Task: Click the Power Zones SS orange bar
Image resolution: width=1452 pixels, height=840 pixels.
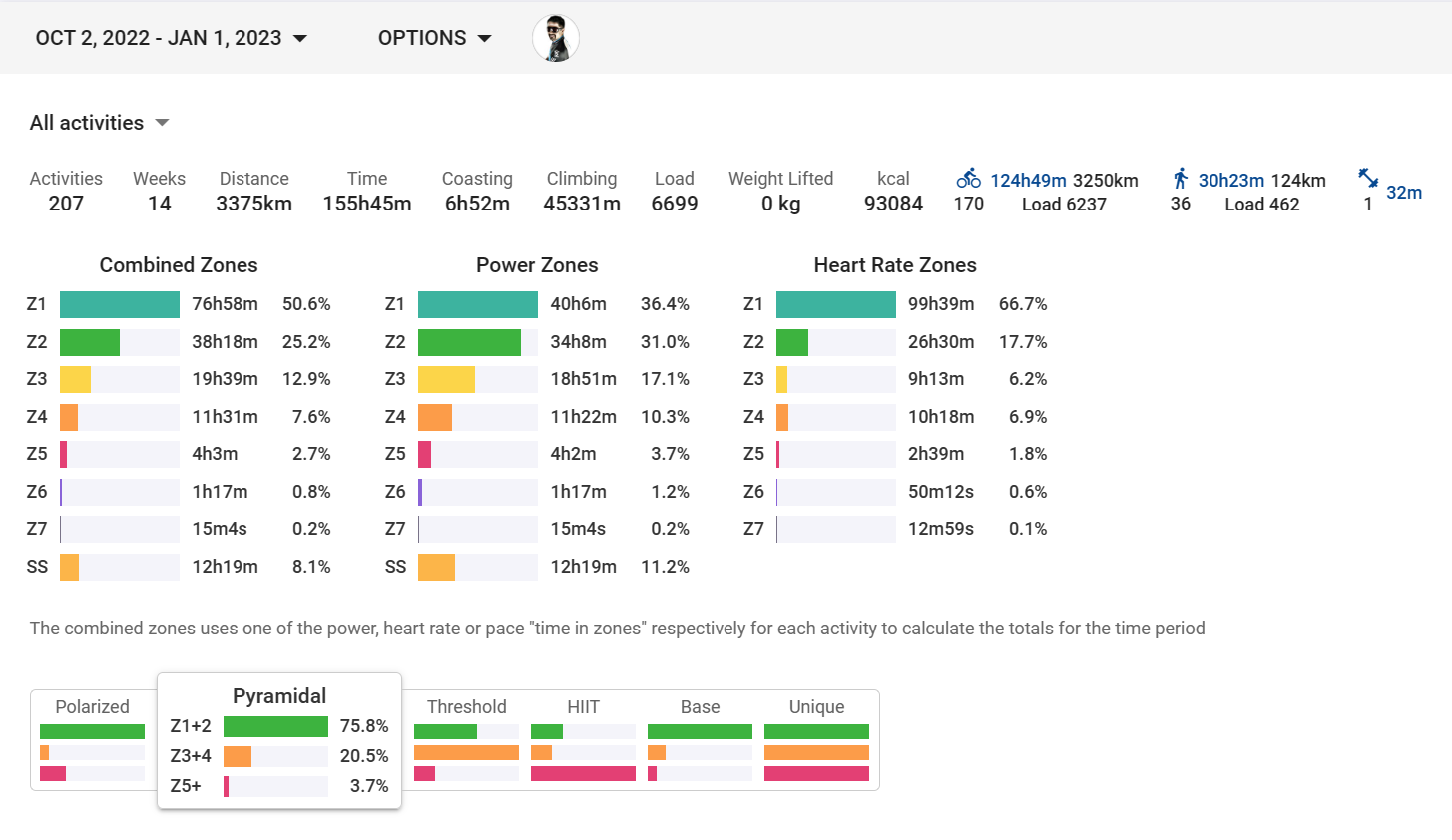Action: click(x=436, y=567)
